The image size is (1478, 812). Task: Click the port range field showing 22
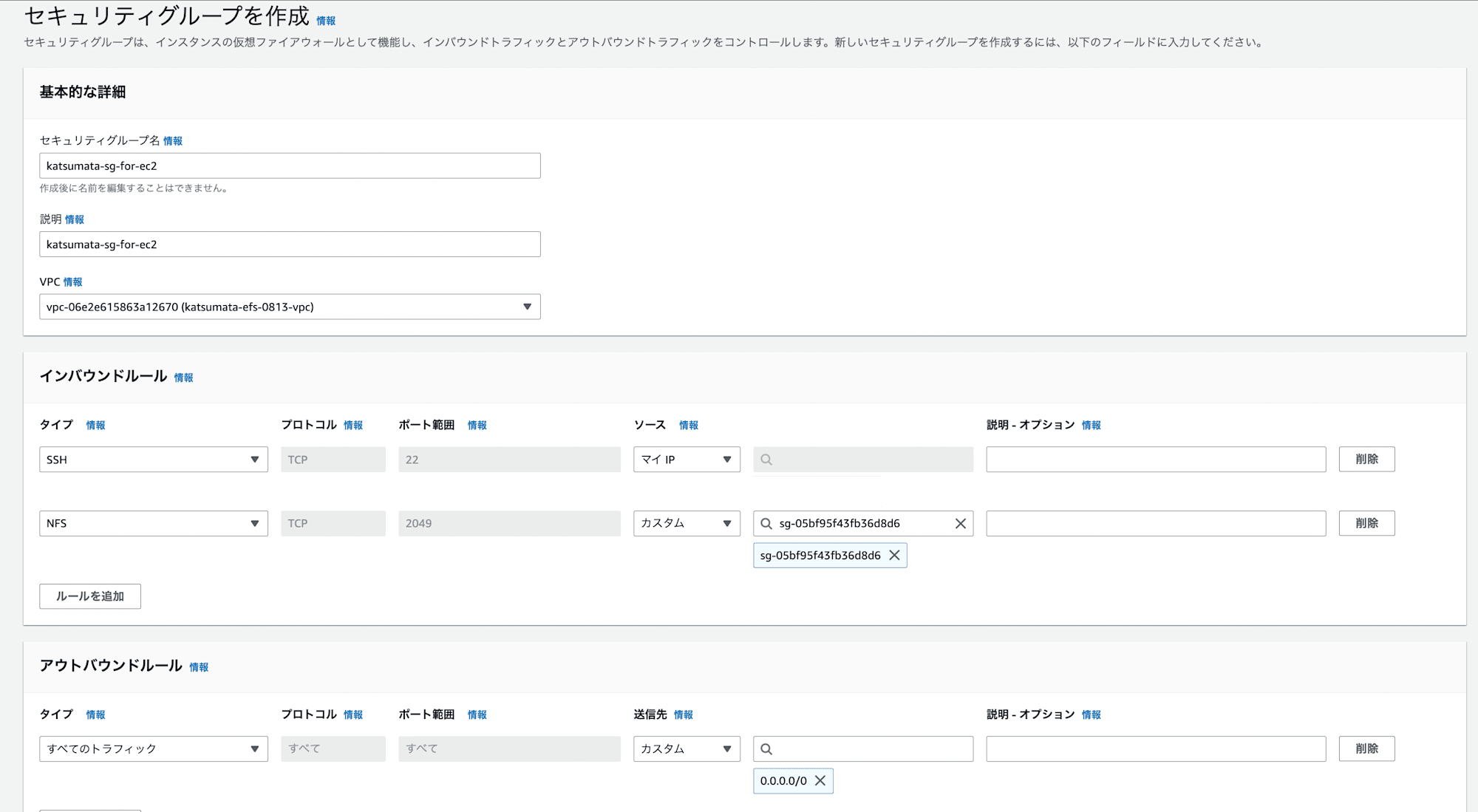click(x=509, y=460)
